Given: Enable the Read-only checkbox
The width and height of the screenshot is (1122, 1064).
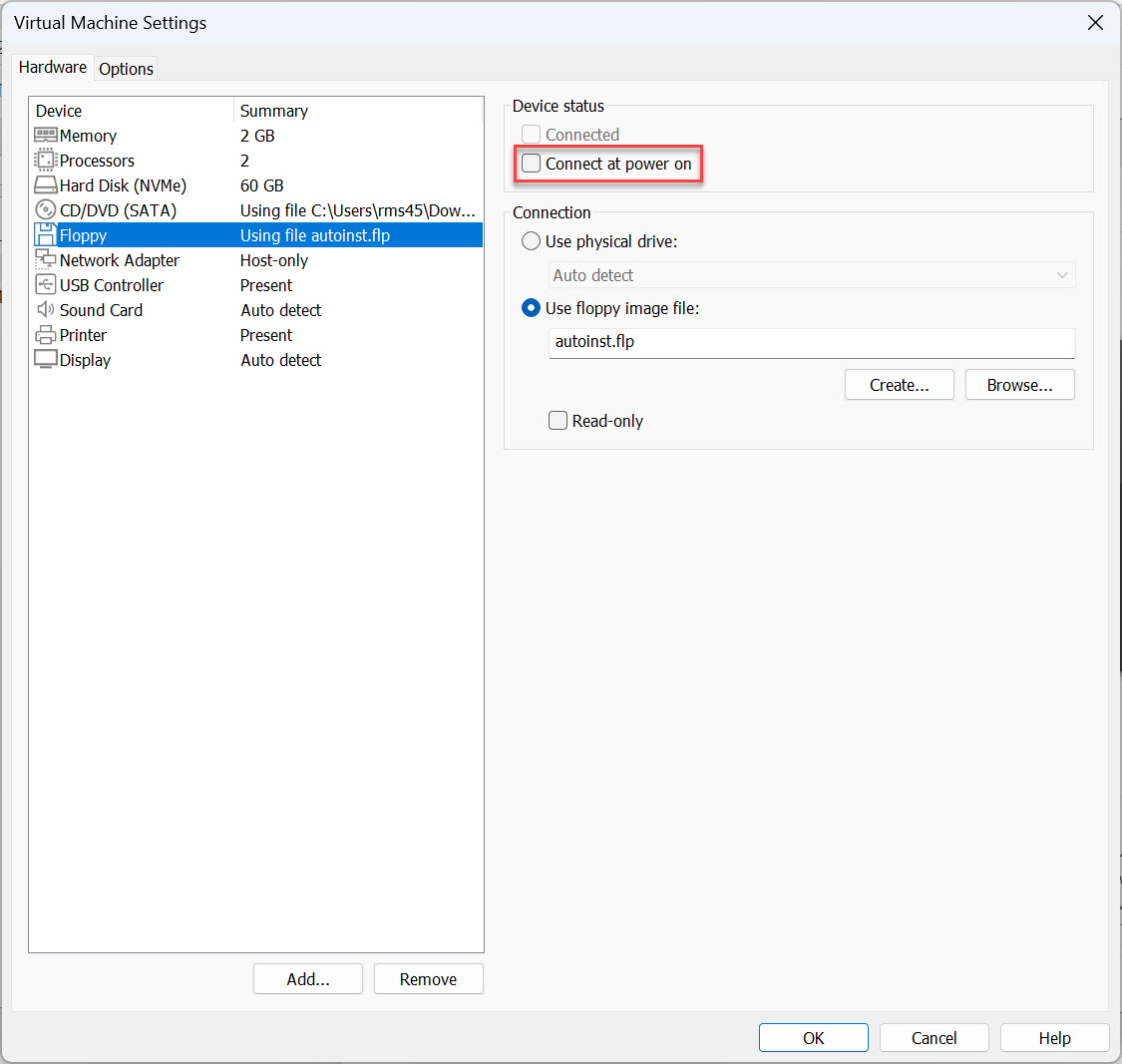Looking at the screenshot, I should [558, 420].
